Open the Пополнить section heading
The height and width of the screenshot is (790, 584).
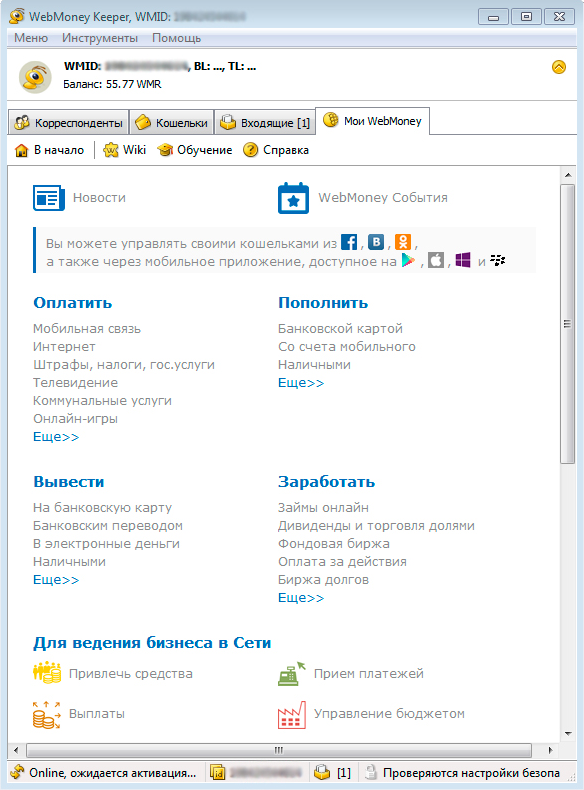coord(323,303)
